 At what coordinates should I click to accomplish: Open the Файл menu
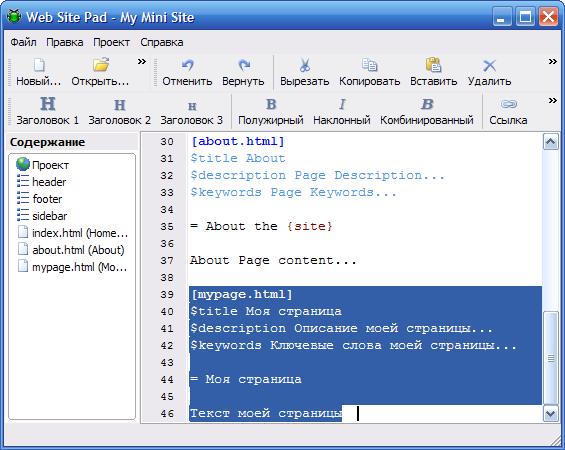[x=23, y=42]
